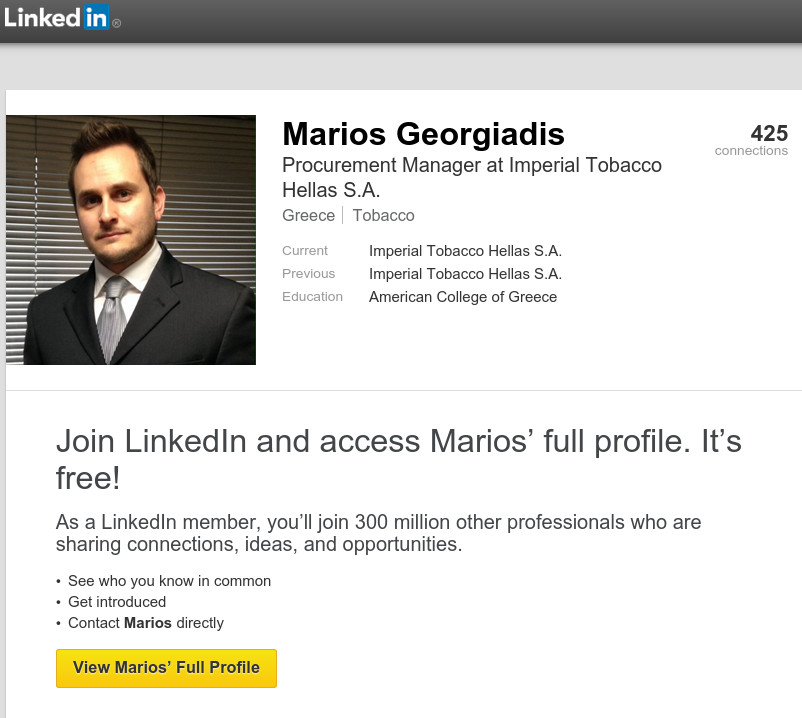Click the View Marios' Full Profile button

tap(166, 668)
